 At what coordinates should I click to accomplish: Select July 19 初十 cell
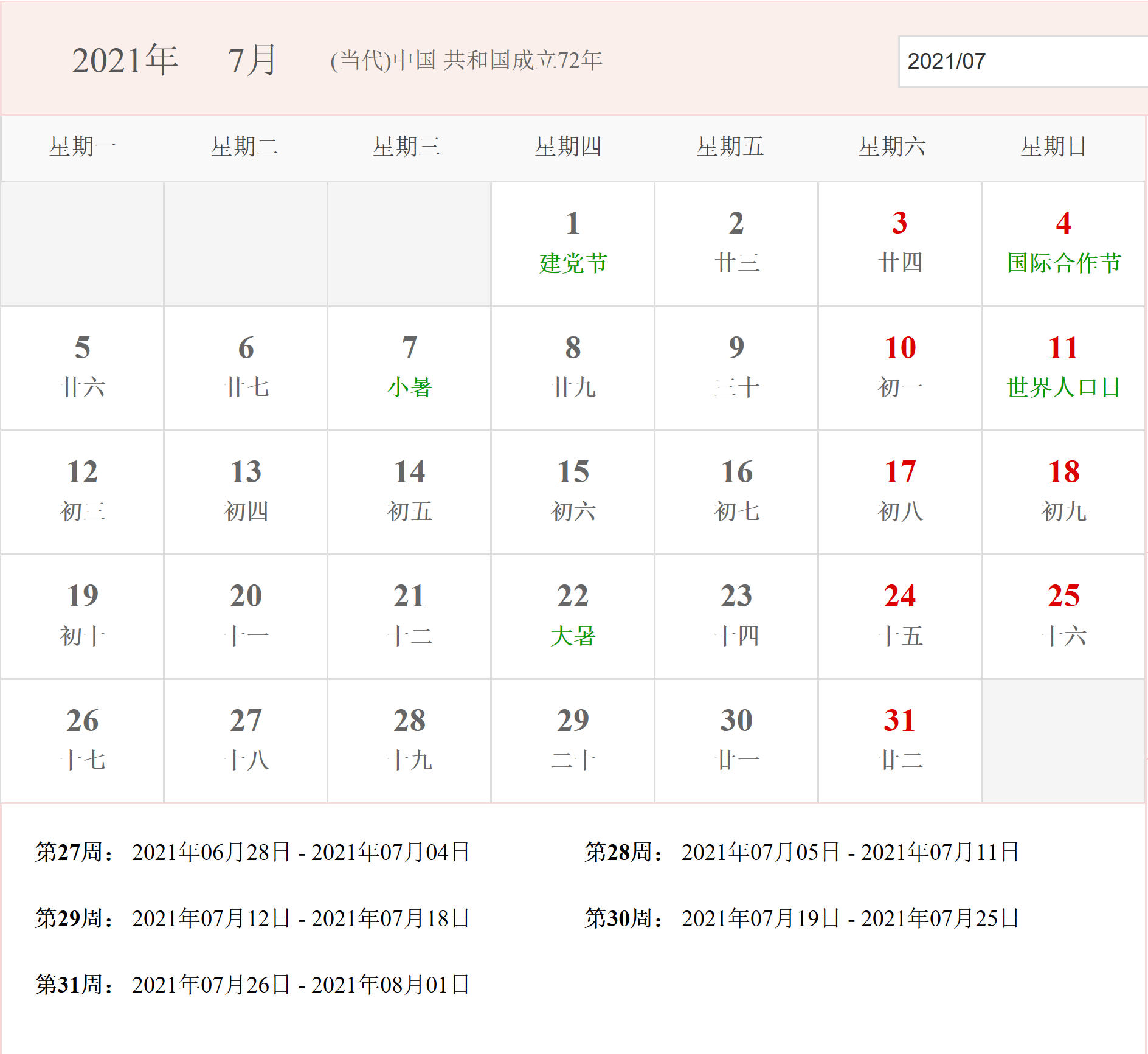(82, 617)
